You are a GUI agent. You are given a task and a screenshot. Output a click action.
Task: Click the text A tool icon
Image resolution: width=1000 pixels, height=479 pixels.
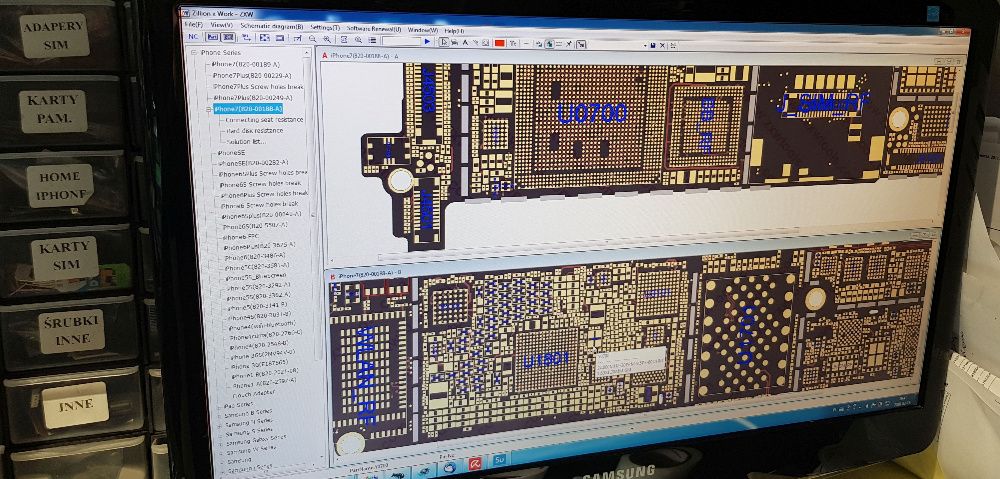click(x=466, y=43)
